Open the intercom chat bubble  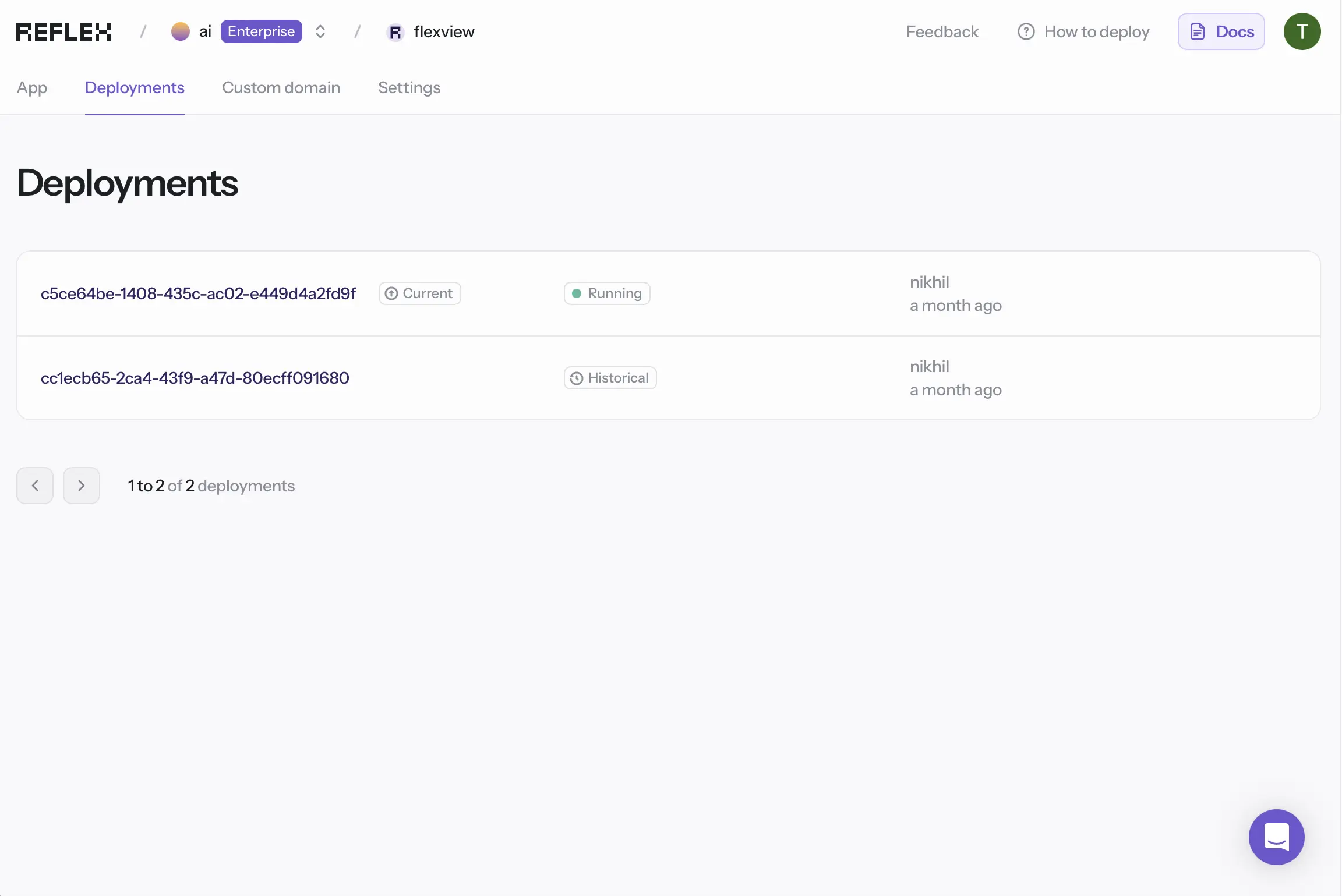(1276, 837)
